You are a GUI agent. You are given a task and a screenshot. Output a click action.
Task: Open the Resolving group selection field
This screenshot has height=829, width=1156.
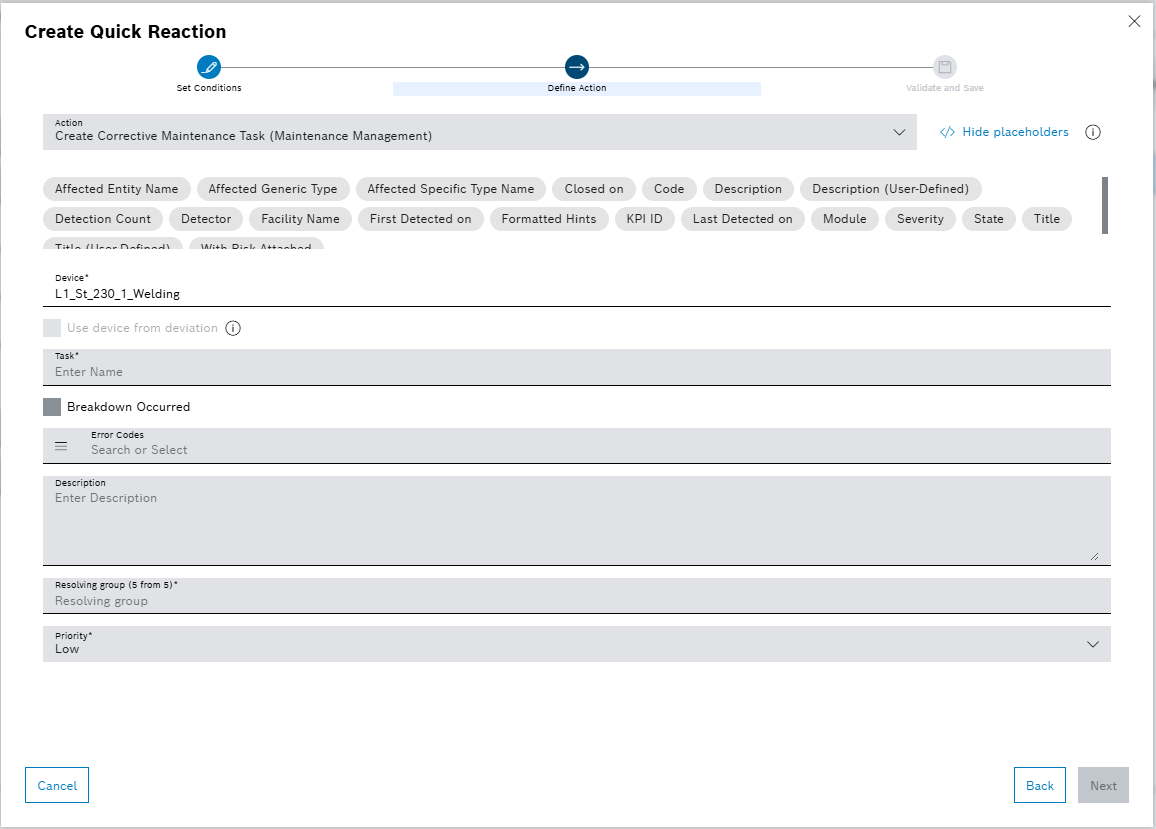pyautogui.click(x=577, y=594)
